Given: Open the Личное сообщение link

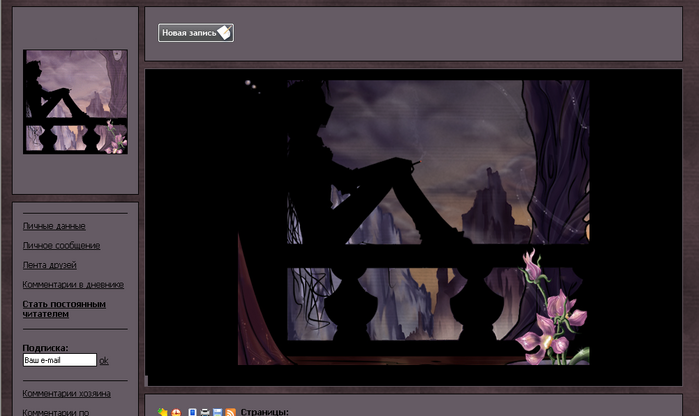Looking at the screenshot, I should tap(61, 246).
